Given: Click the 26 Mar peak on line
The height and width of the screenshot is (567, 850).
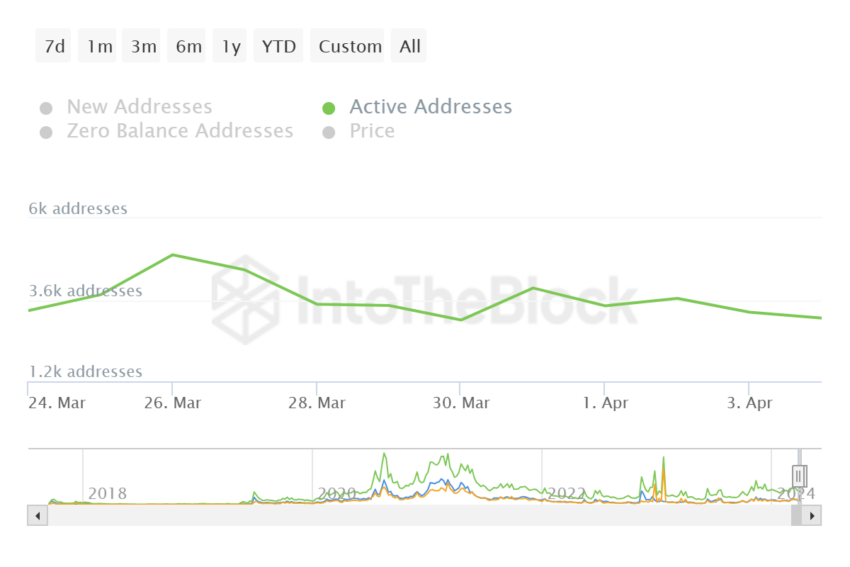Looking at the screenshot, I should (x=173, y=255).
